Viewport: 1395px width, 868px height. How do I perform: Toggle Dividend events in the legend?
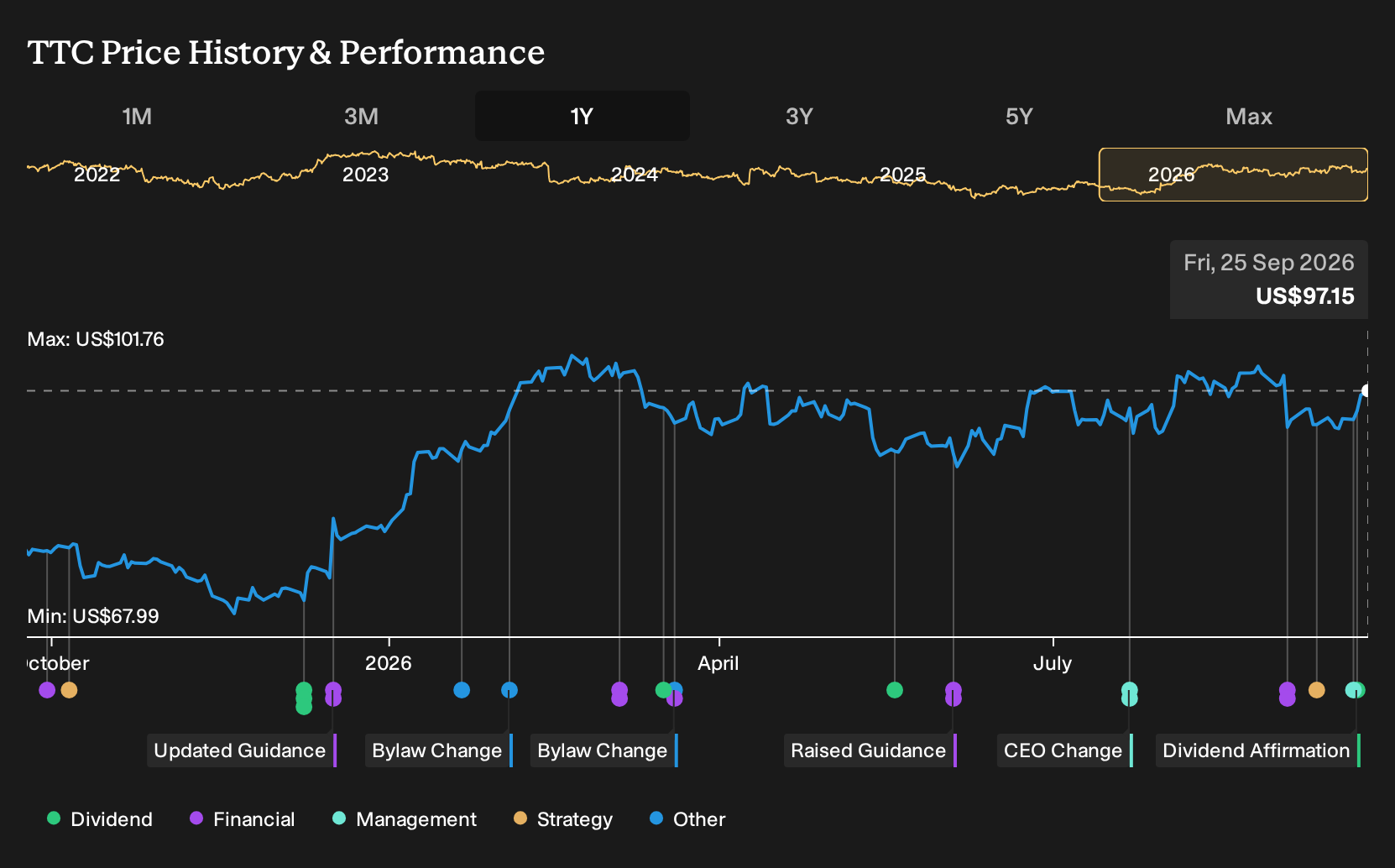[100, 819]
